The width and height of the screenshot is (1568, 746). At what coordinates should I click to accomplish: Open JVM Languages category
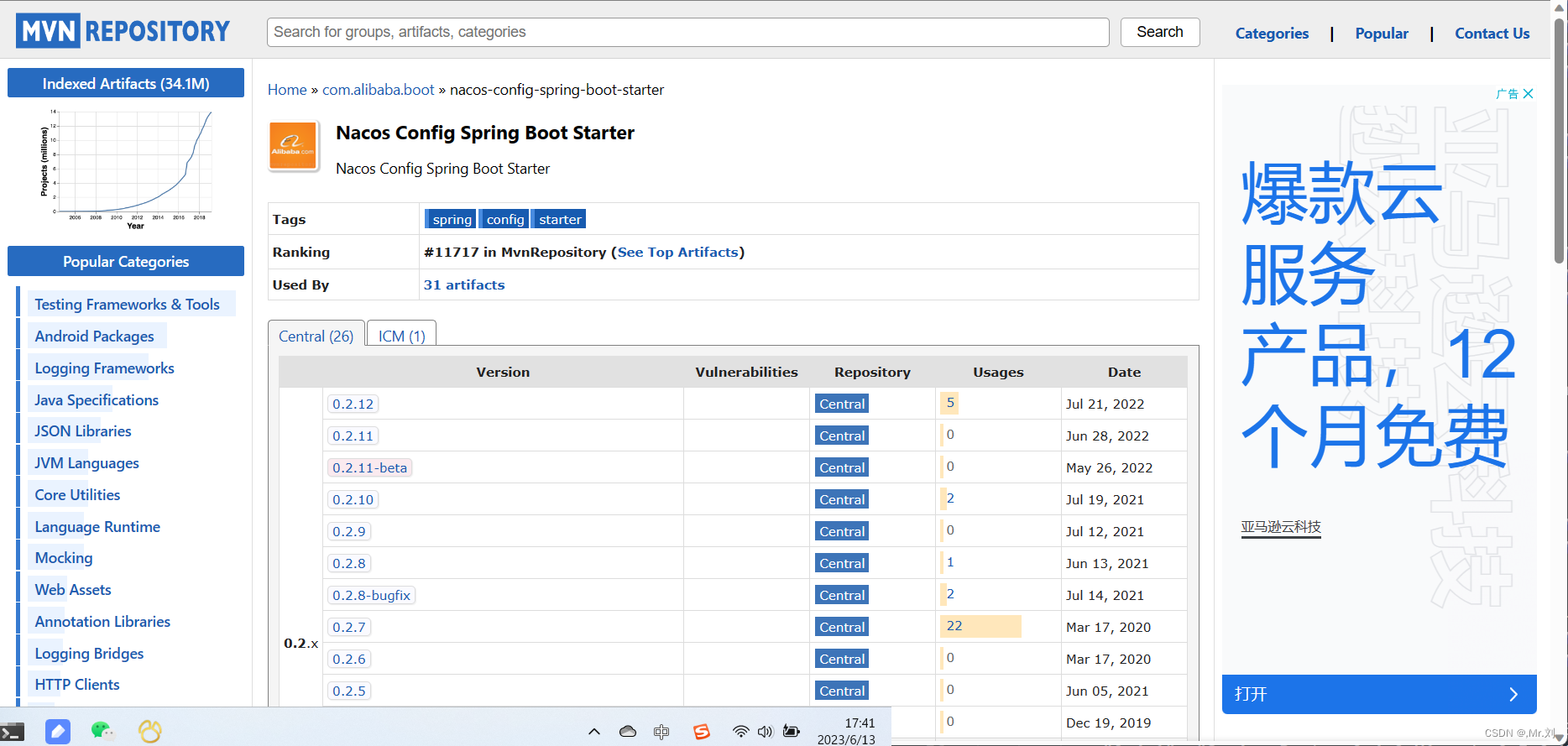(86, 462)
